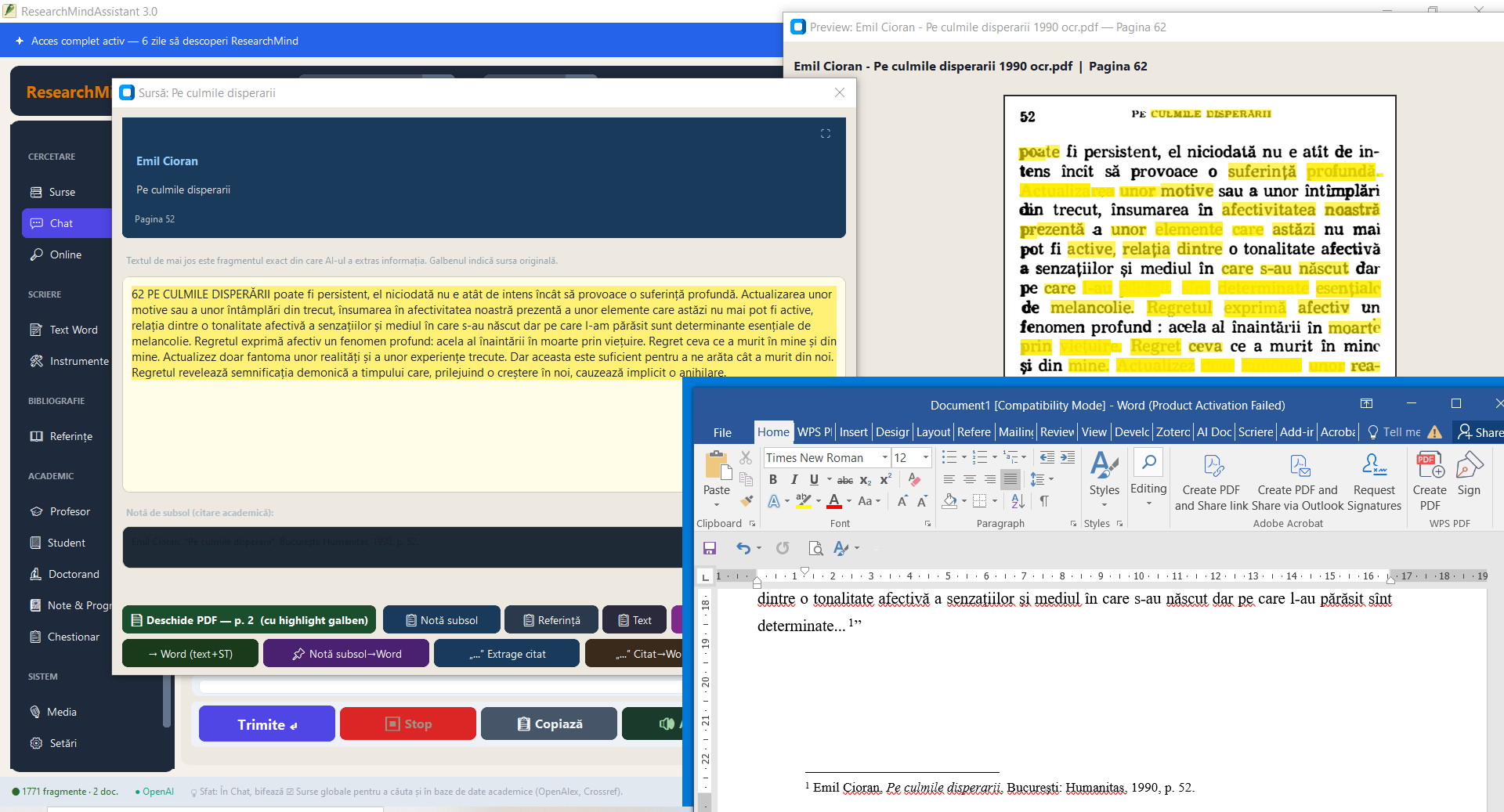Apply subscript formatting in Word
The width and height of the screenshot is (1504, 812).
866,480
